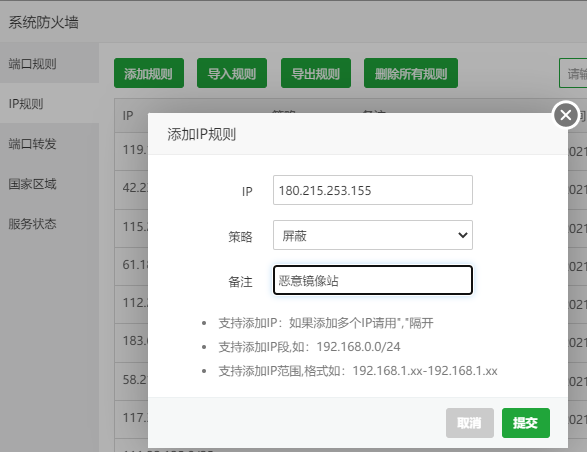The height and width of the screenshot is (452, 587).
Task: Click the search box at top right
Action: 573,73
